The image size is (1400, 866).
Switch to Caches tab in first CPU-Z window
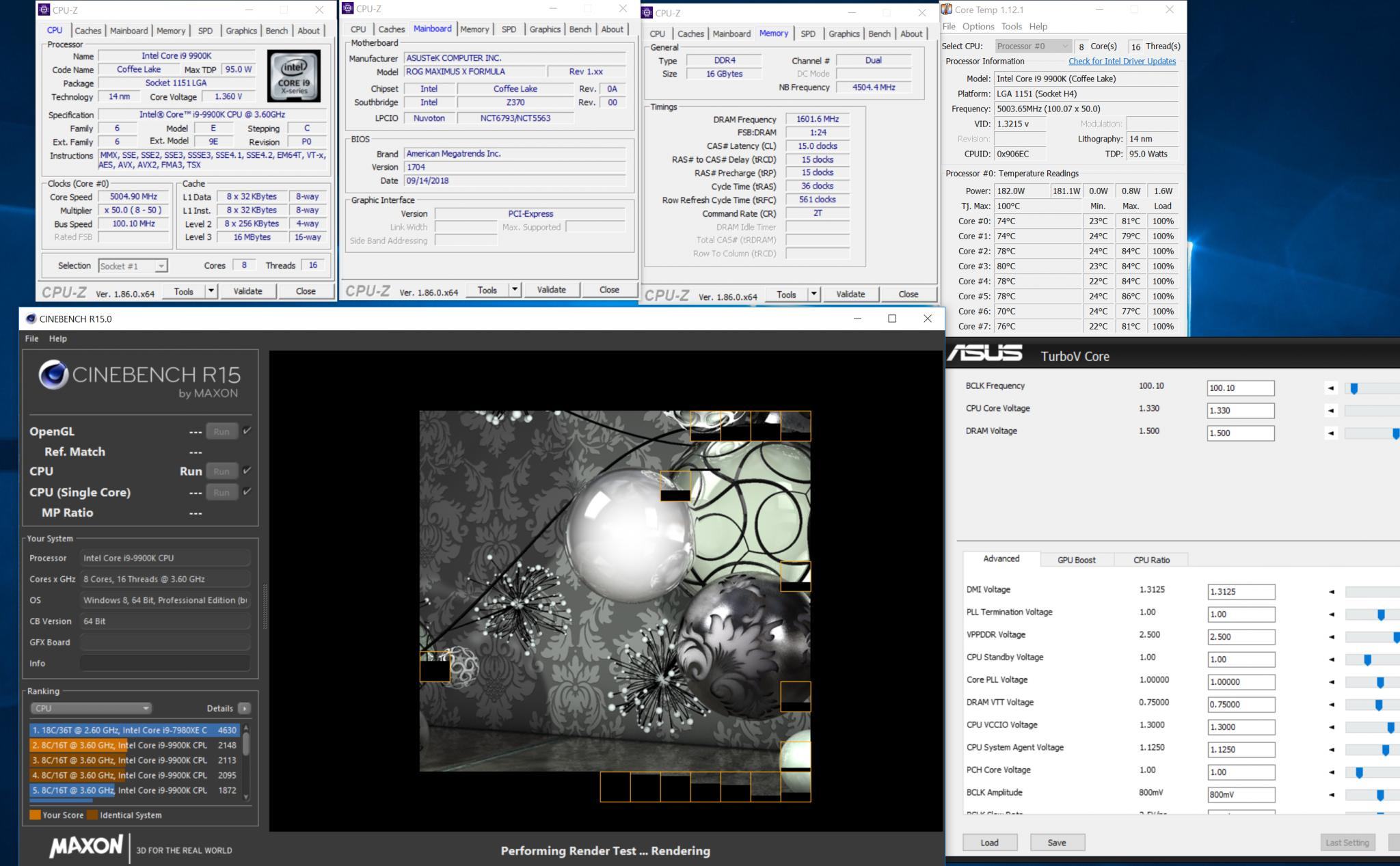coord(87,31)
